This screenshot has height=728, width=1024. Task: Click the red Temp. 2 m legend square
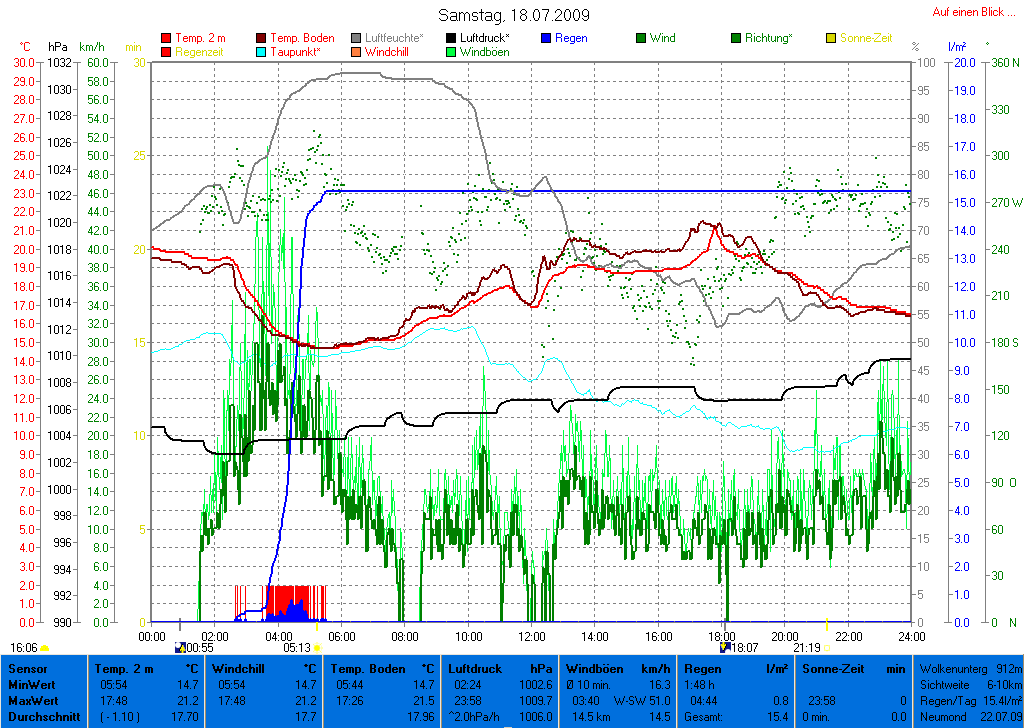(x=166, y=38)
